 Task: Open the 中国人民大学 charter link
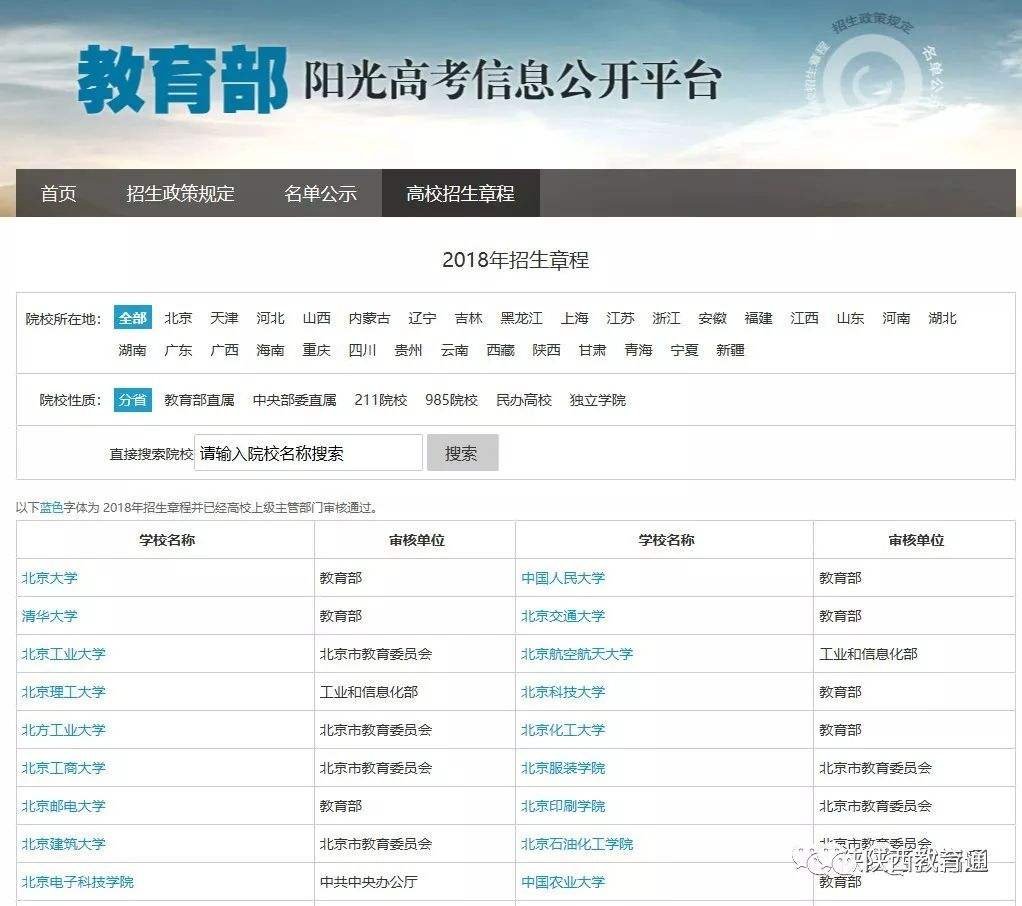[564, 578]
